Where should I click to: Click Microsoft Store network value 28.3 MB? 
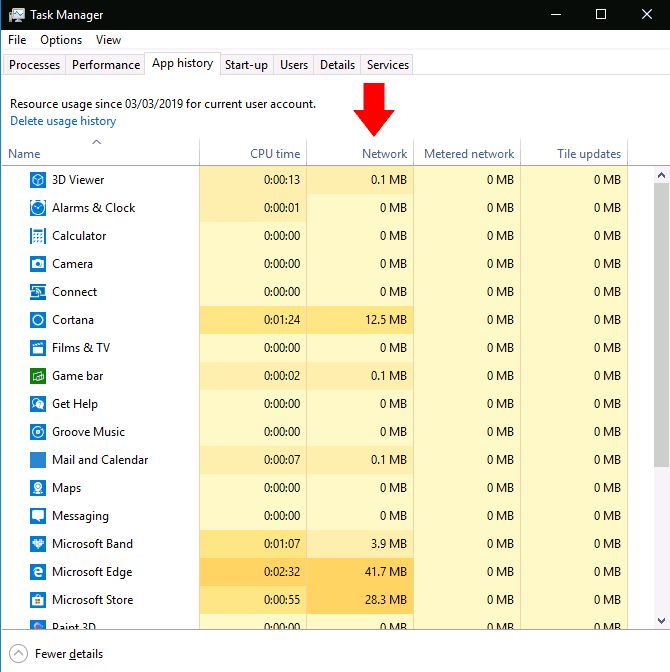click(x=386, y=600)
